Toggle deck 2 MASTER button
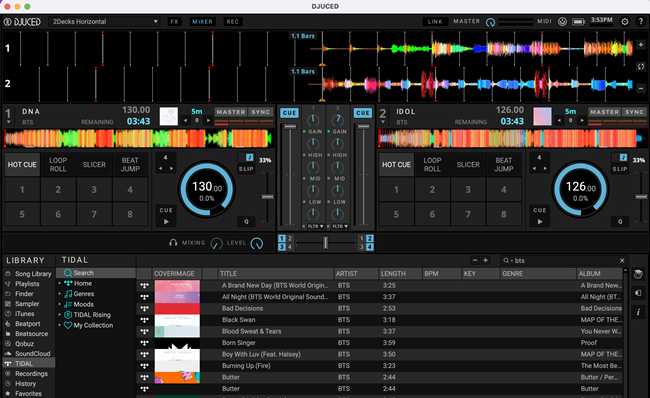 pyautogui.click(x=604, y=112)
